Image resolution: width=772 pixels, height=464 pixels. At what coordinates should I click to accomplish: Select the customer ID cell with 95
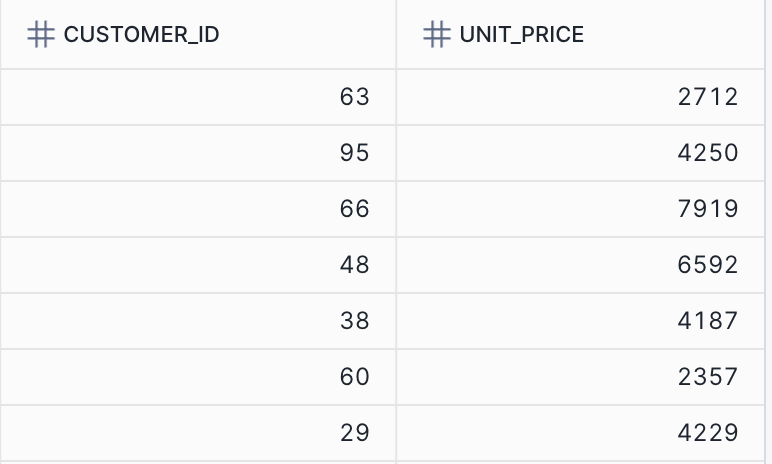[354, 153]
